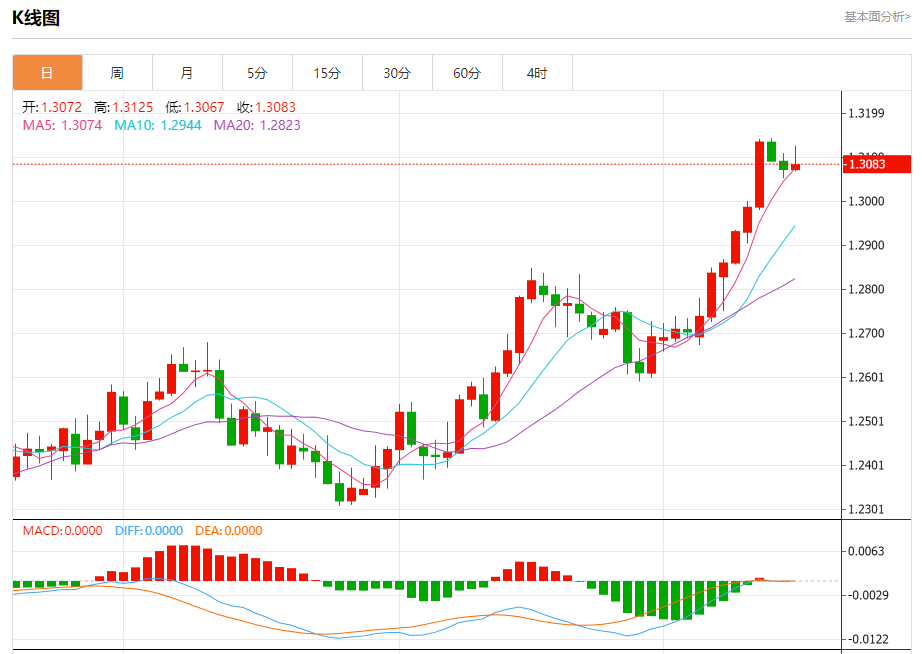
Task: Click the DIFF value label
Action: tap(149, 530)
